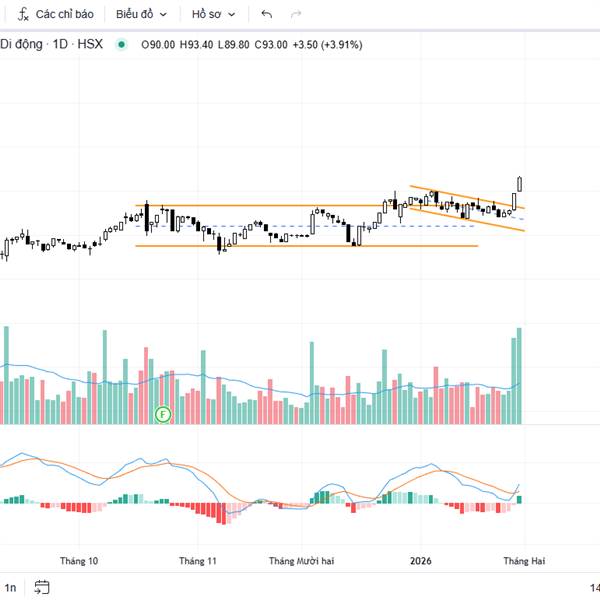The width and height of the screenshot is (600, 600).
Task: Select the lower orange horizontal support line
Action: click(300, 246)
